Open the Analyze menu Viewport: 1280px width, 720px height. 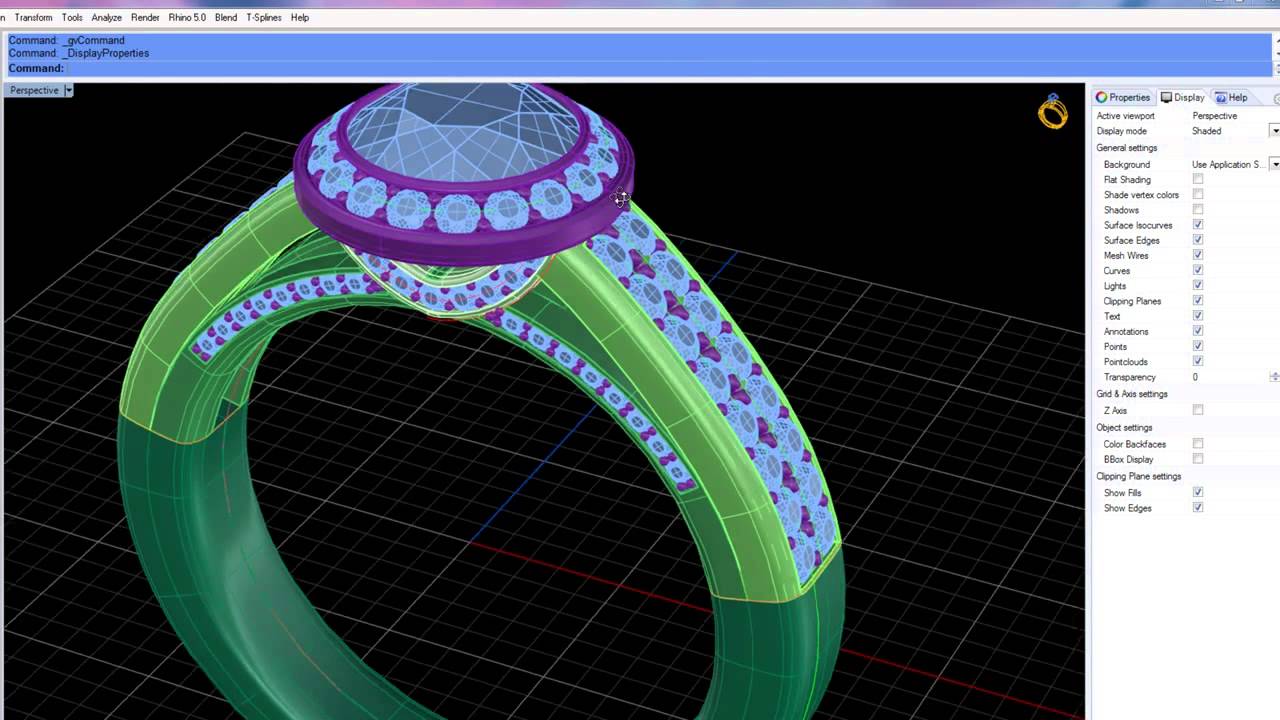point(106,17)
